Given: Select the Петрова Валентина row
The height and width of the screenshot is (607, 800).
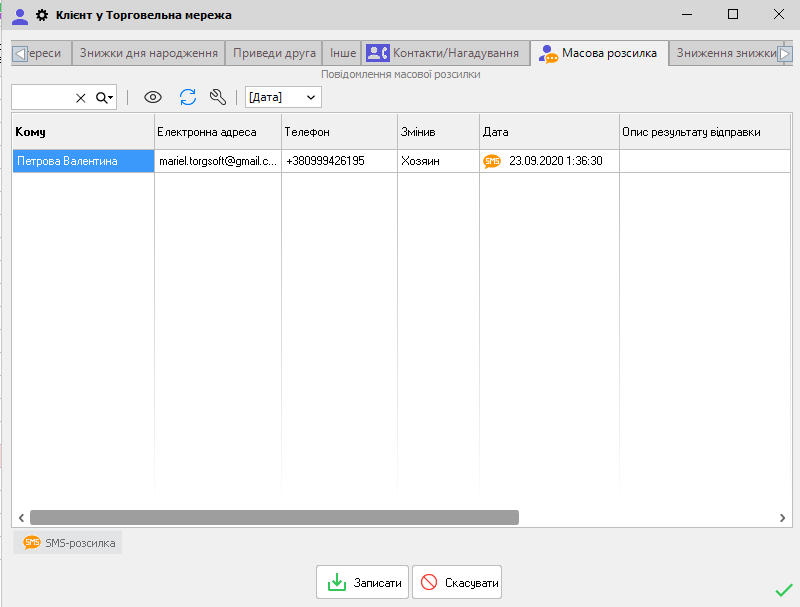Looking at the screenshot, I should pyautogui.click(x=83, y=161).
